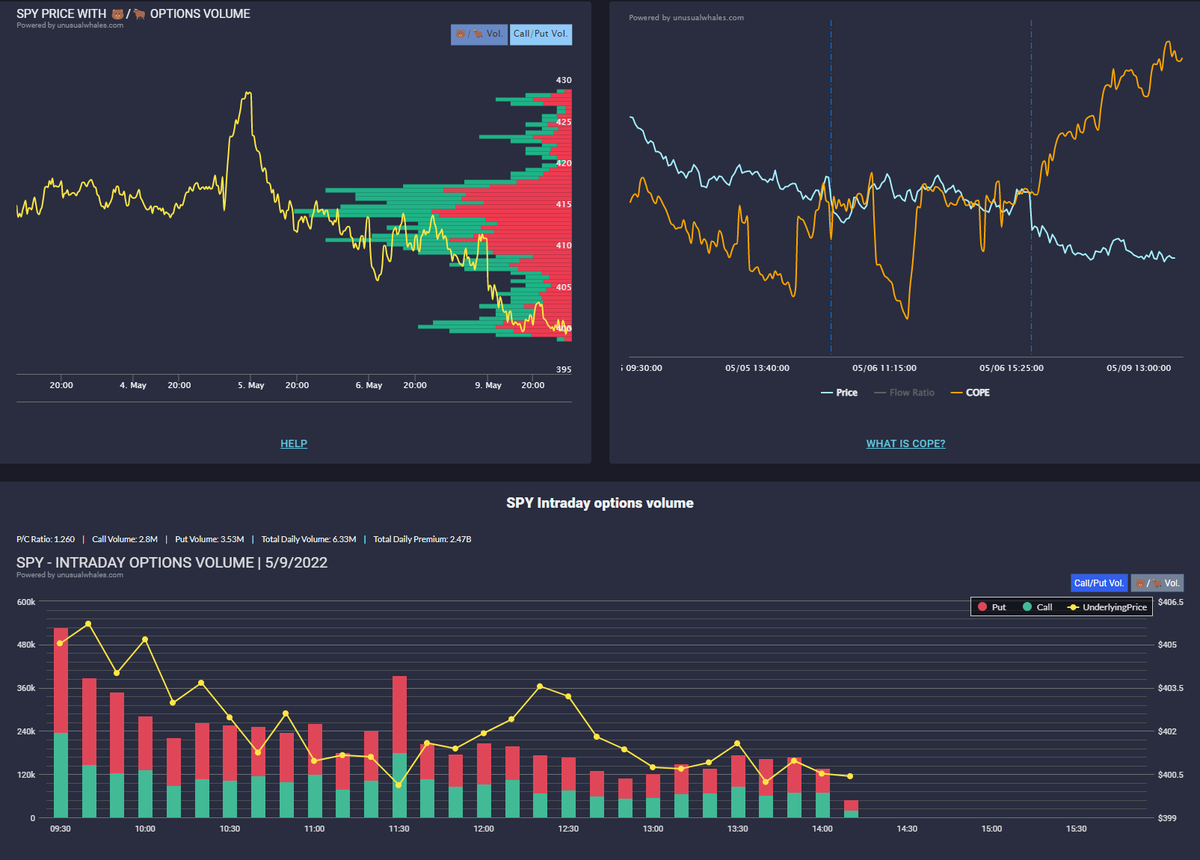Select bear/bull Vol. button in SPY price chart

(x=479, y=33)
